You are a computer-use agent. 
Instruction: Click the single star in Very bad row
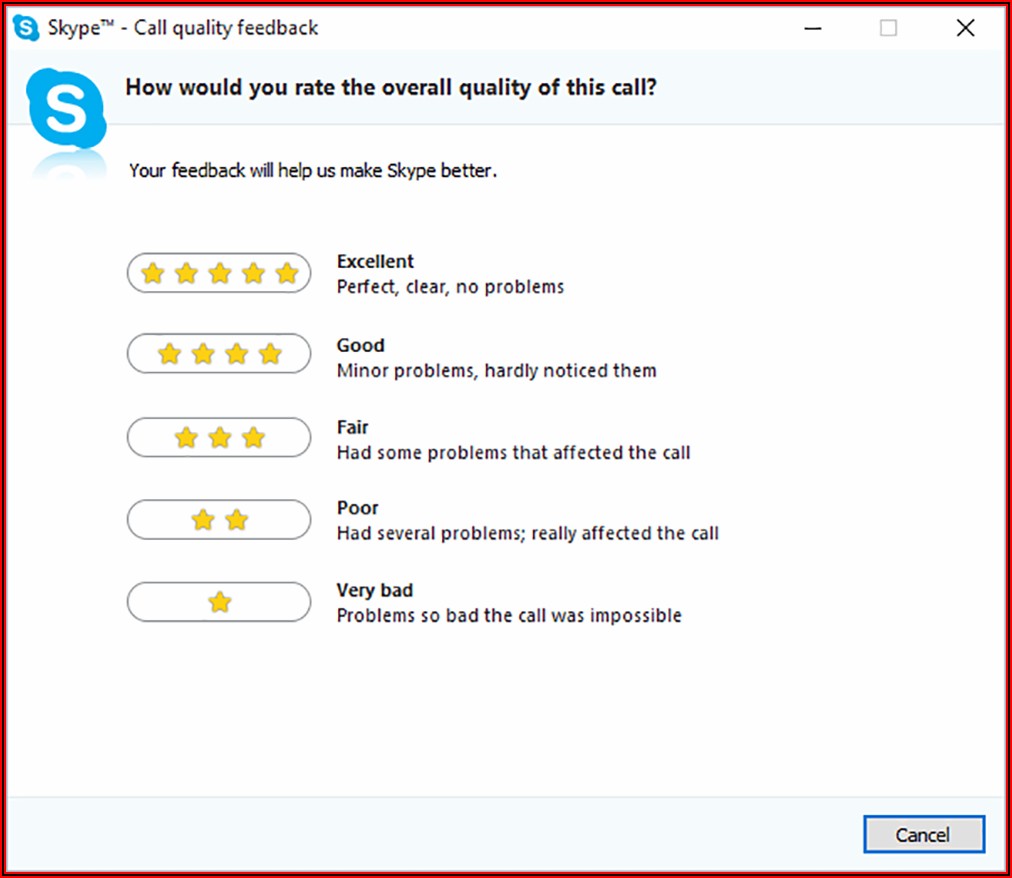220,602
